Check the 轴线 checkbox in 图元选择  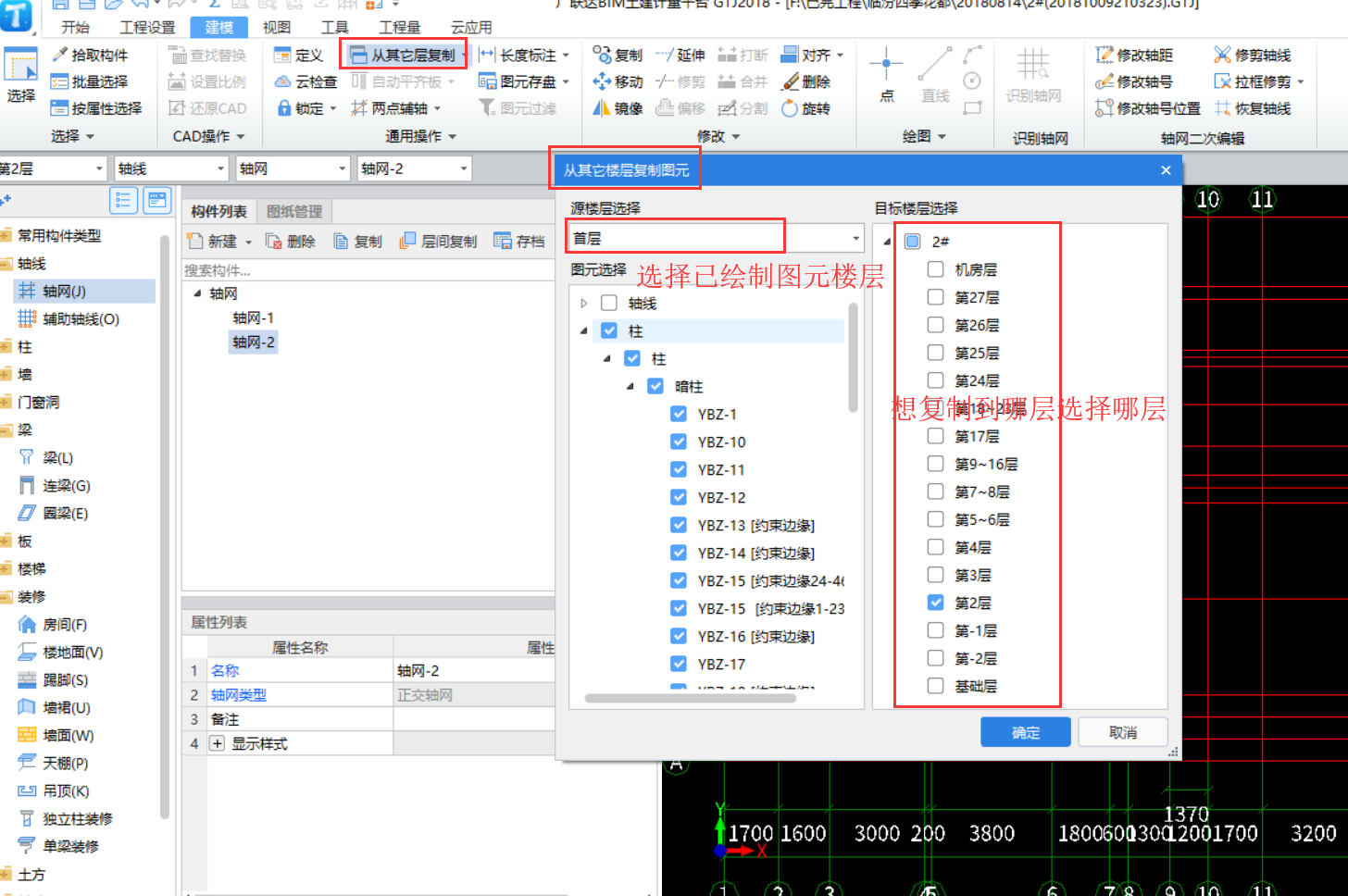click(609, 303)
